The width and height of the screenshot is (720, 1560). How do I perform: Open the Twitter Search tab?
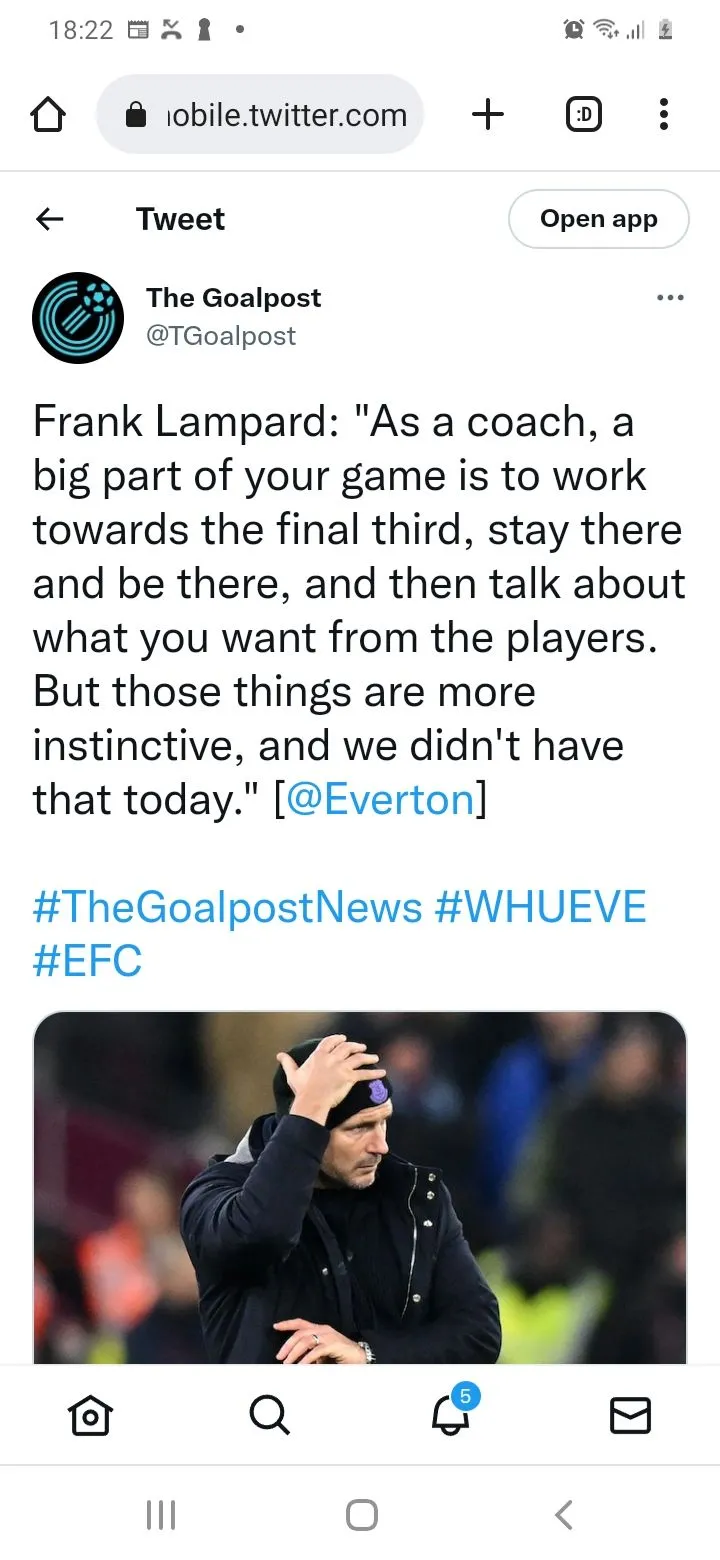tap(269, 1415)
